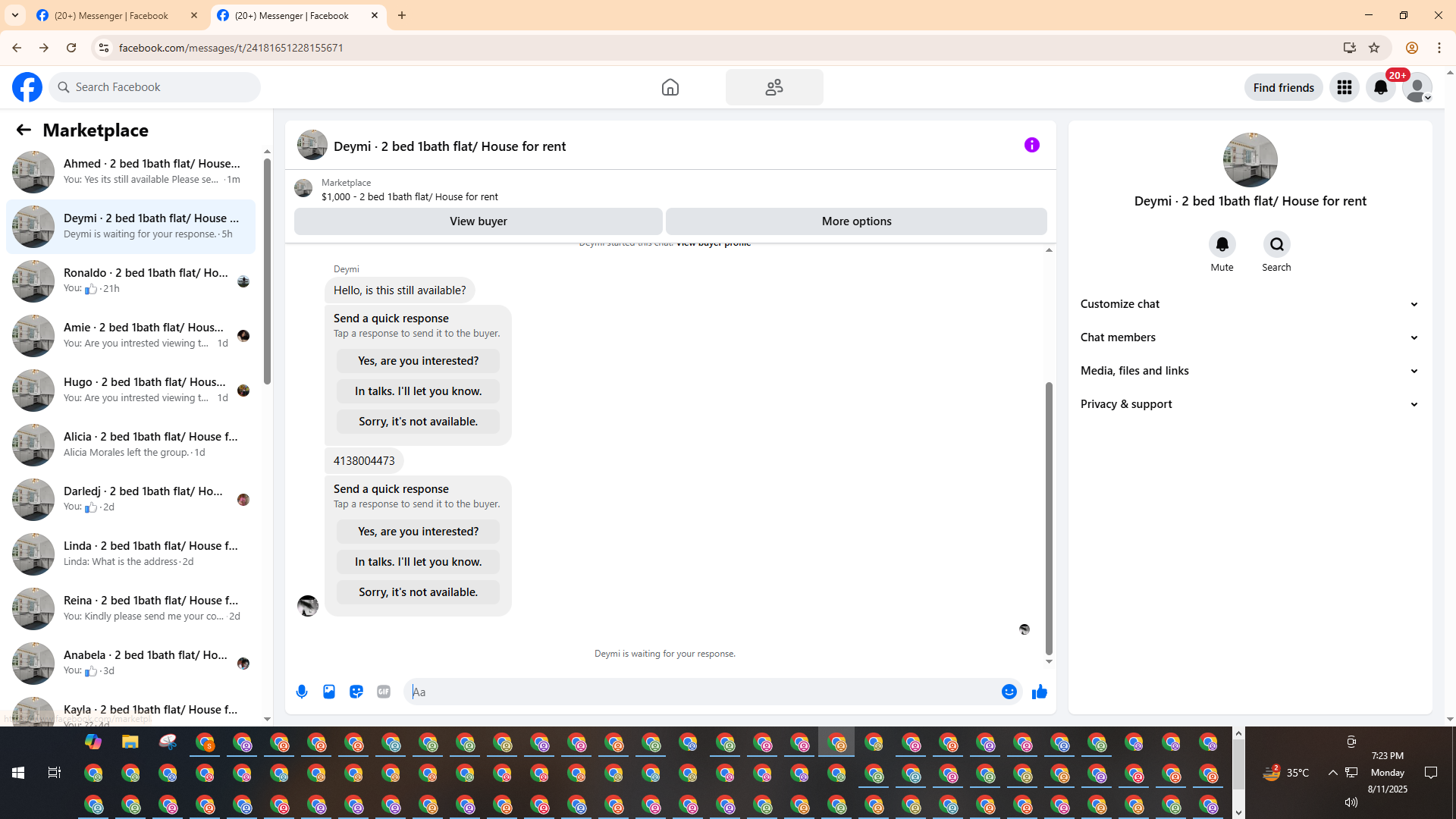Expand Privacy & support section

(x=1249, y=404)
